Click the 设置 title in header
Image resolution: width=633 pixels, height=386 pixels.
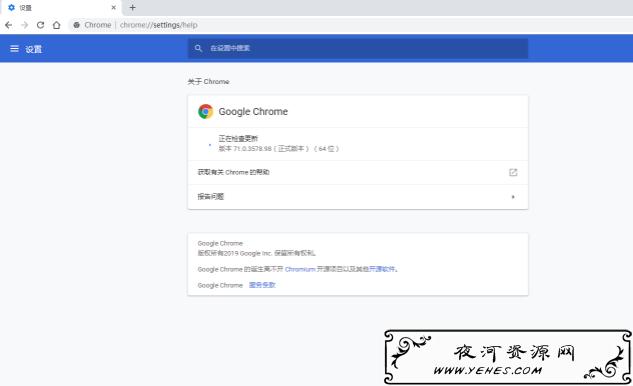(34, 49)
